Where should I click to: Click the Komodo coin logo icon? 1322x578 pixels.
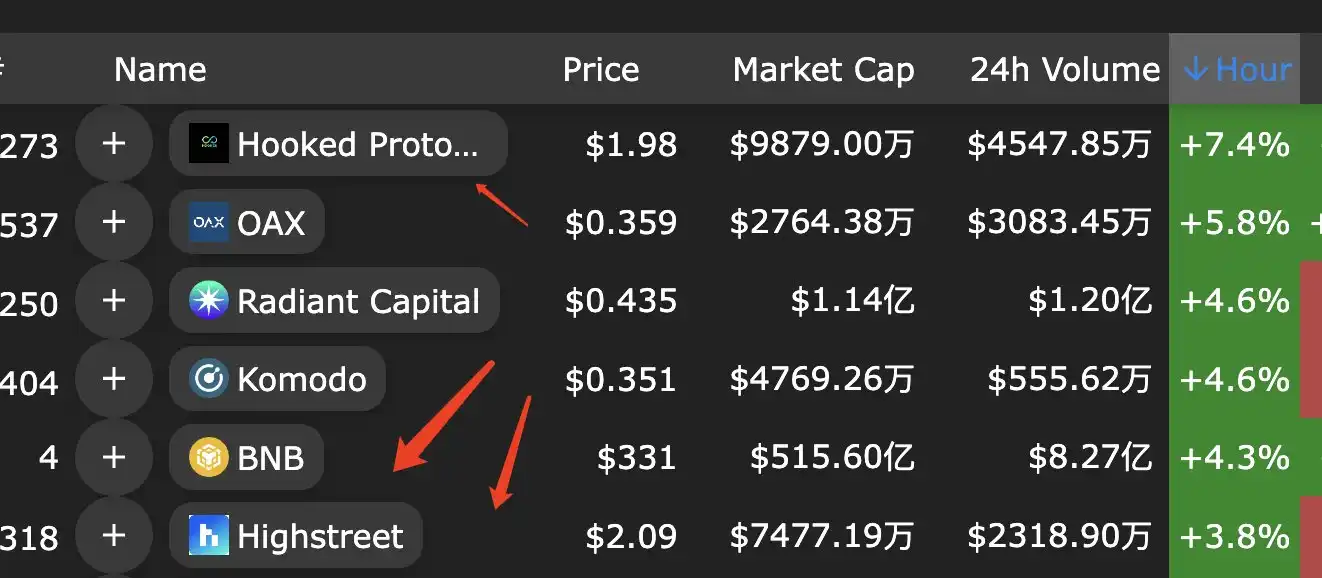click(x=209, y=379)
